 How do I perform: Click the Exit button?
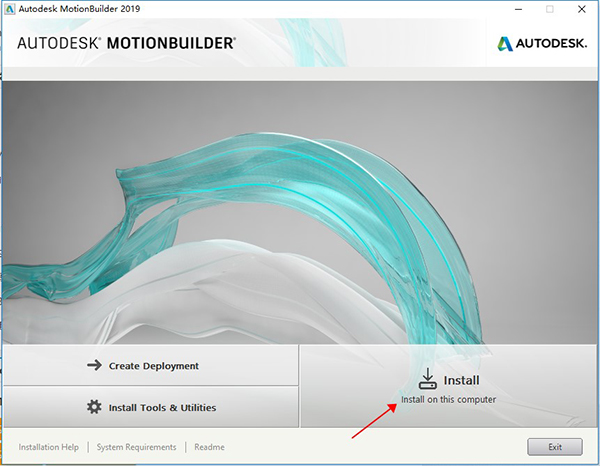point(555,447)
